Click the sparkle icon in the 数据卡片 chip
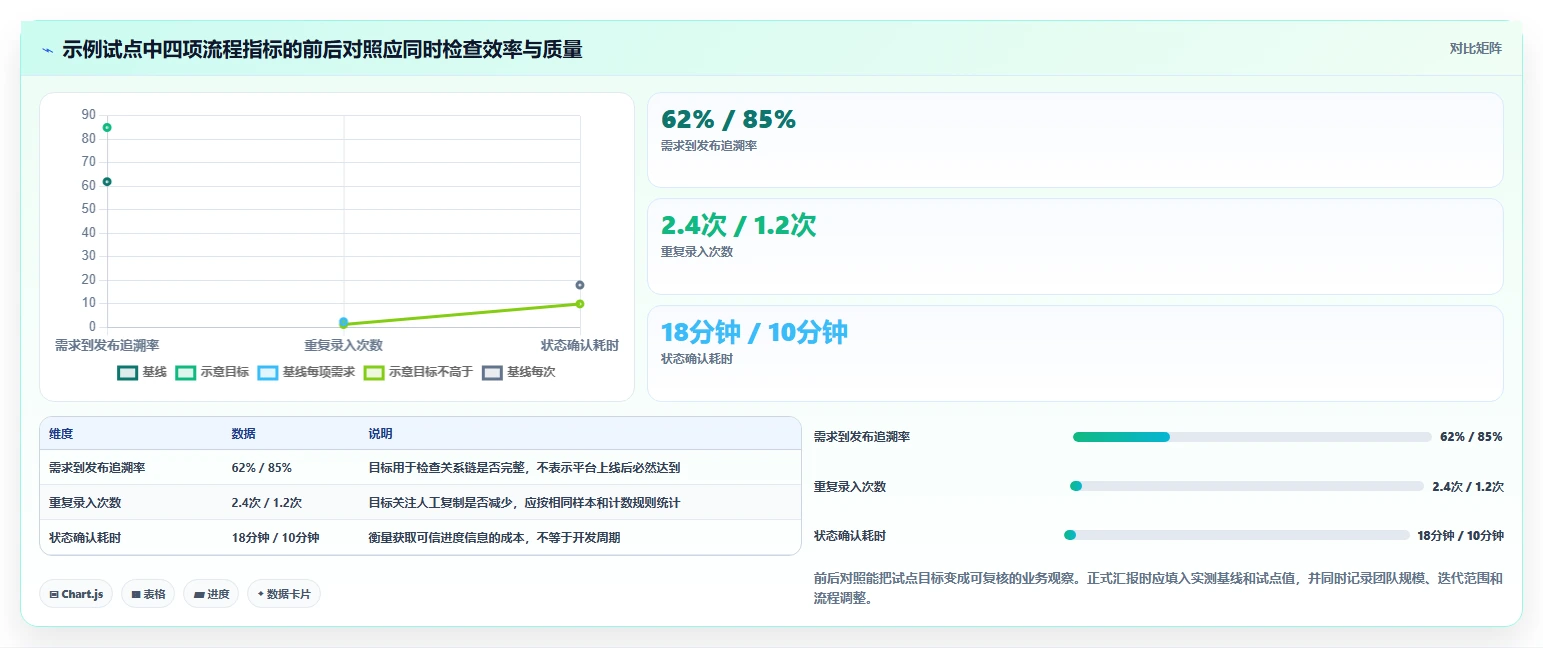Screen dimensions: 1543x648 (260, 594)
